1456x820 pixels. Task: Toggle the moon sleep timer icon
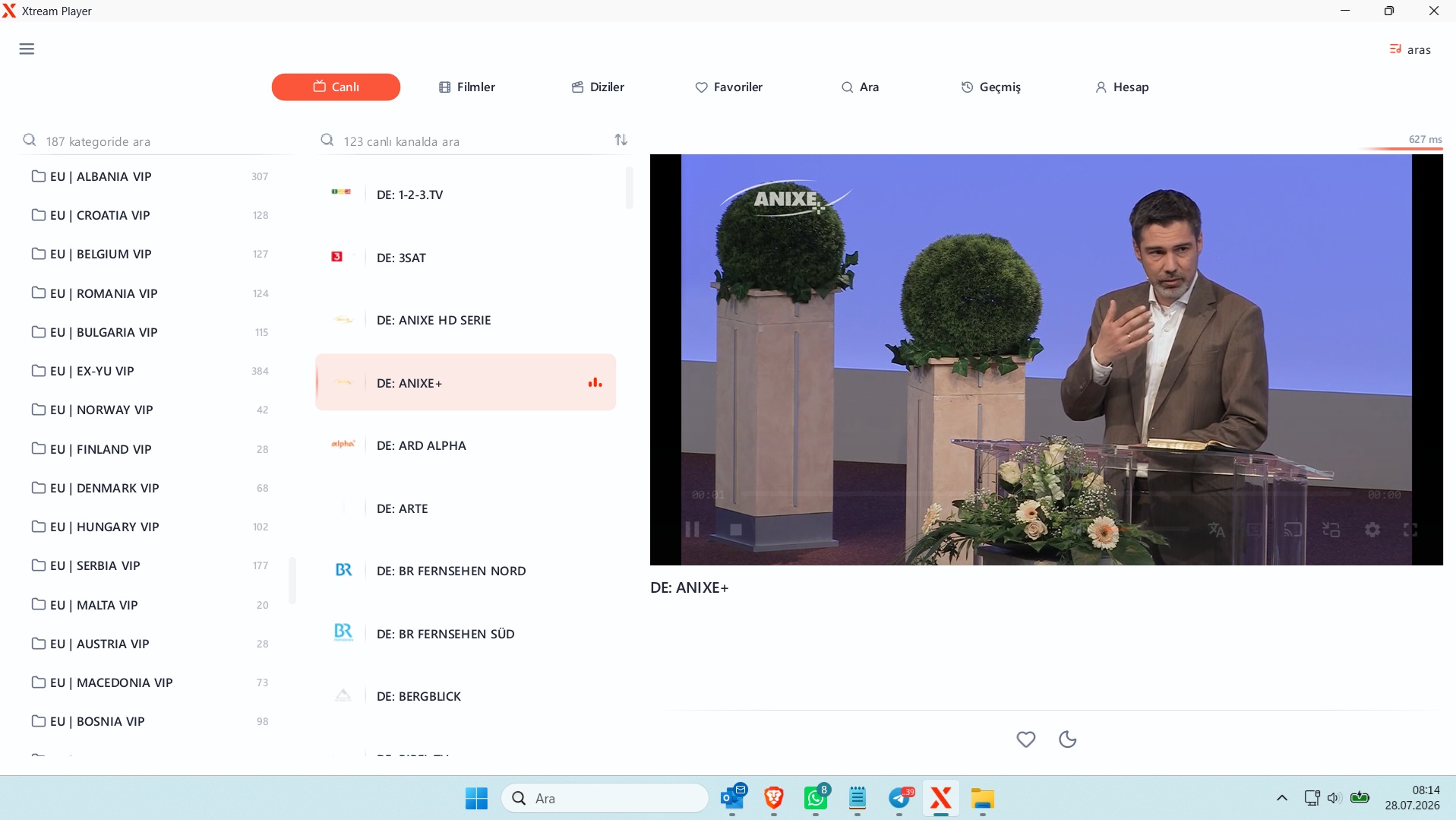pyautogui.click(x=1067, y=739)
